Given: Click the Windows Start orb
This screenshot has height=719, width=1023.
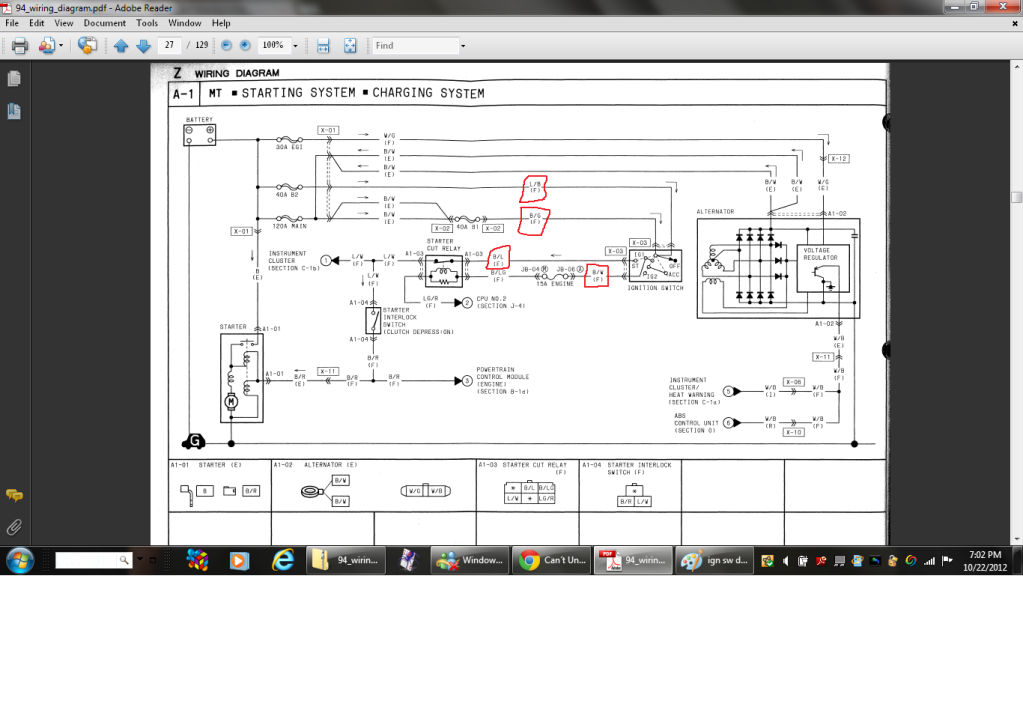Looking at the screenshot, I should tap(20, 560).
